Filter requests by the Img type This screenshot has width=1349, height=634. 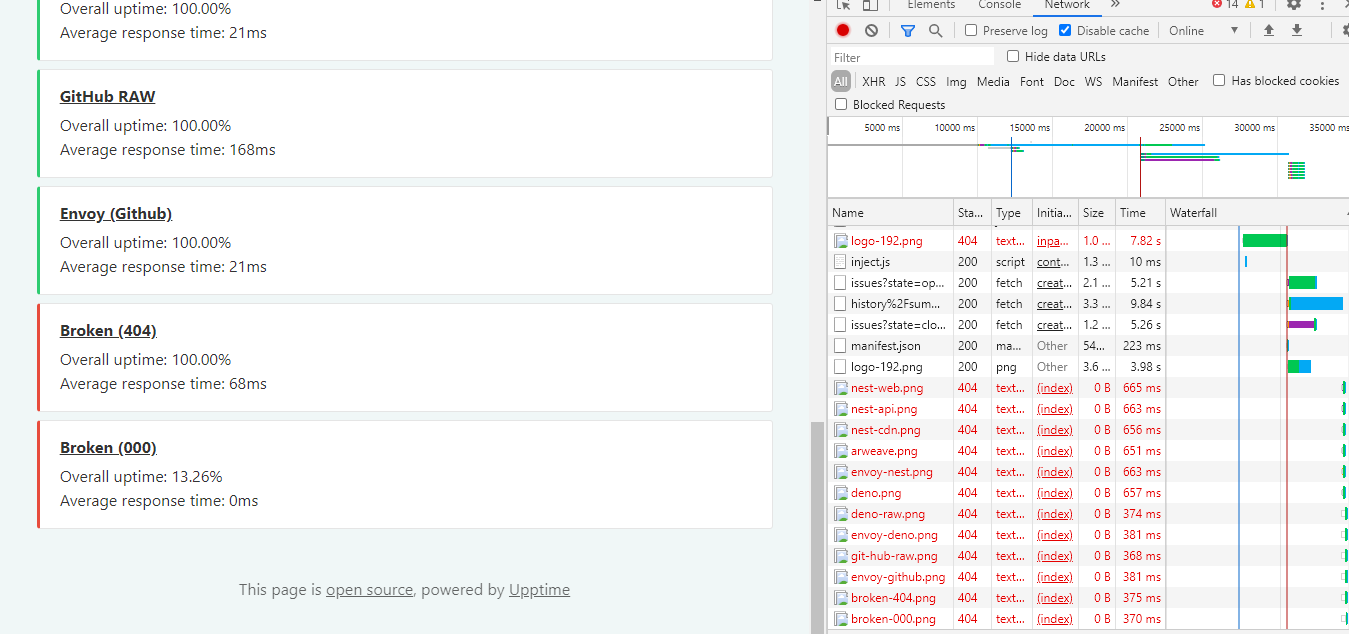[956, 81]
